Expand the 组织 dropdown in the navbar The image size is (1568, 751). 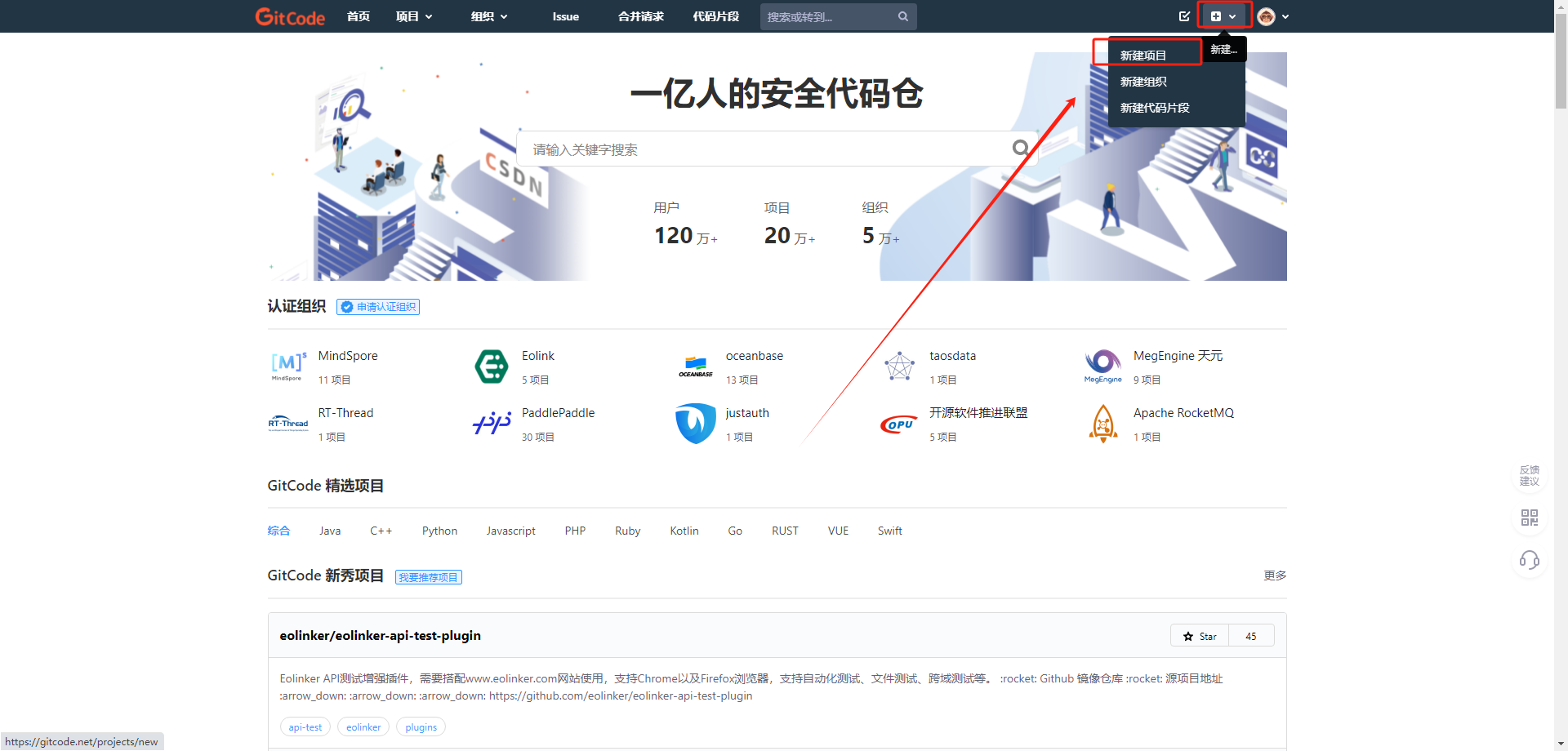click(489, 16)
